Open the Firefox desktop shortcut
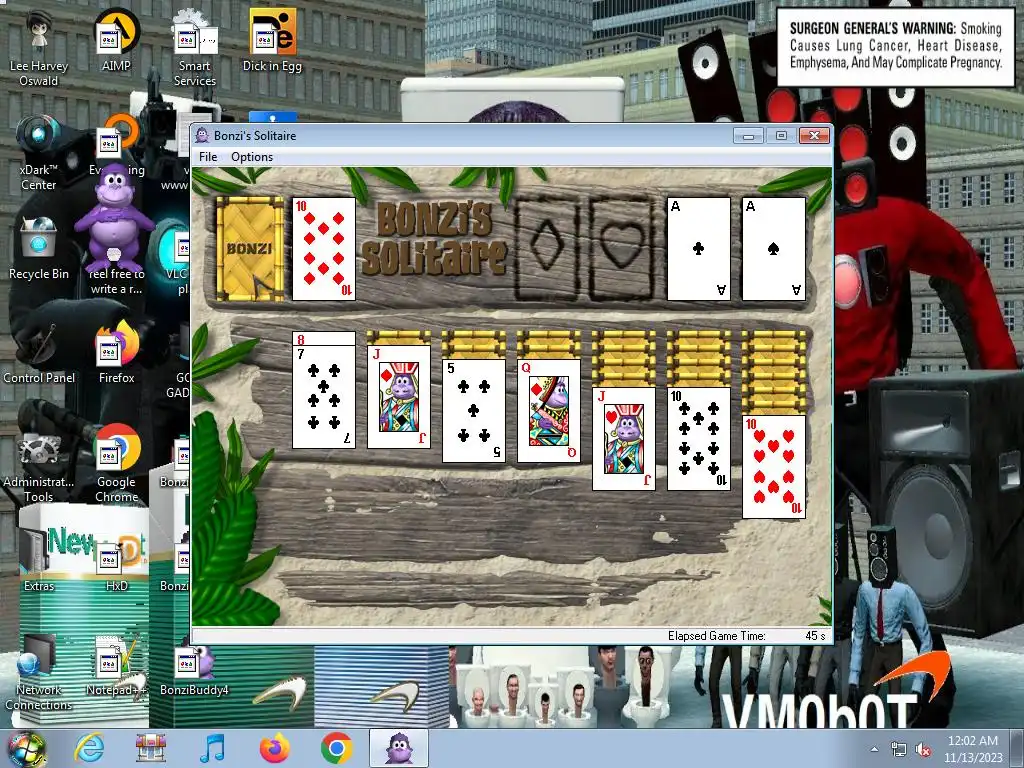The width and height of the screenshot is (1024, 768). [x=116, y=353]
